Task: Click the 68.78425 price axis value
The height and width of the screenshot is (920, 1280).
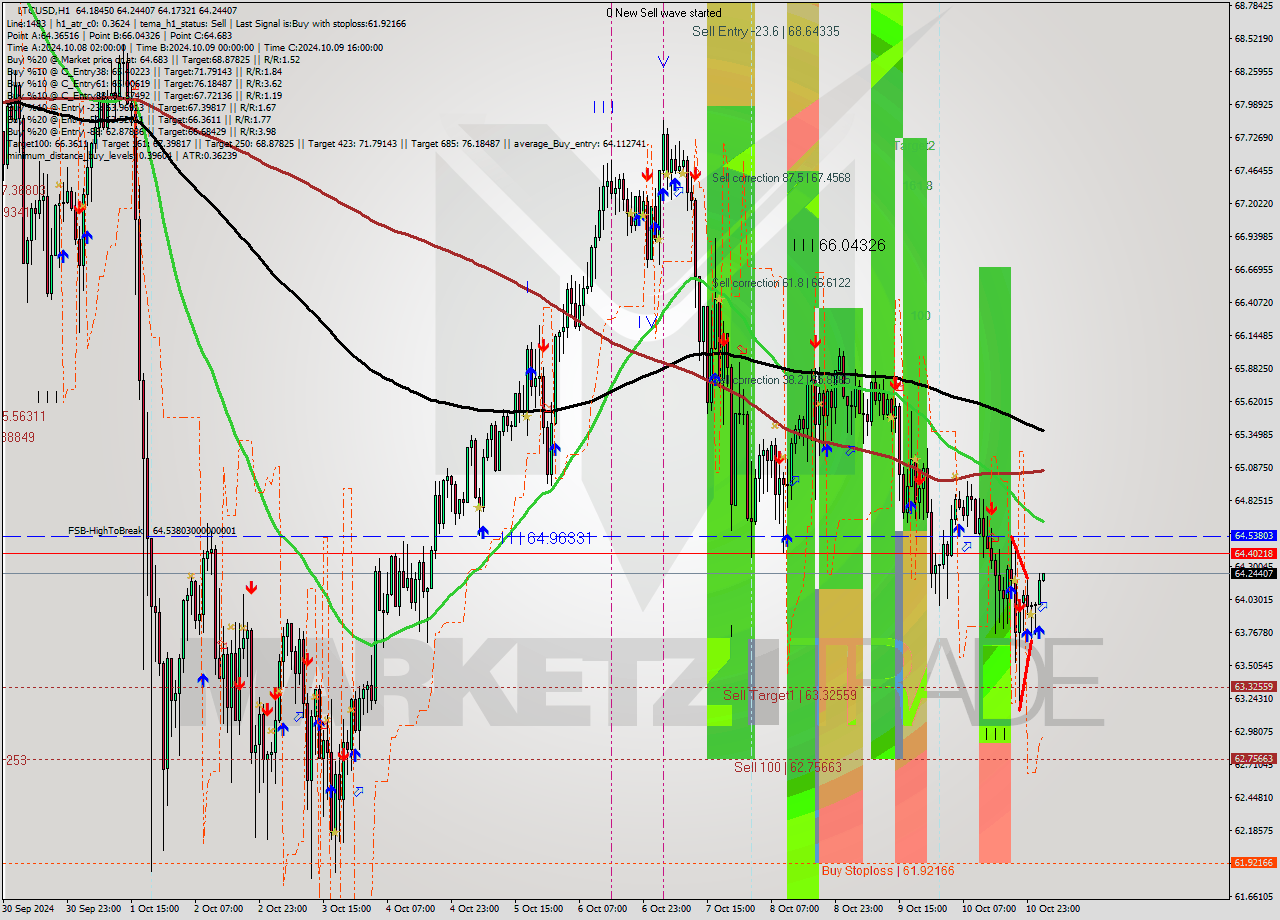Action: [x=1253, y=6]
